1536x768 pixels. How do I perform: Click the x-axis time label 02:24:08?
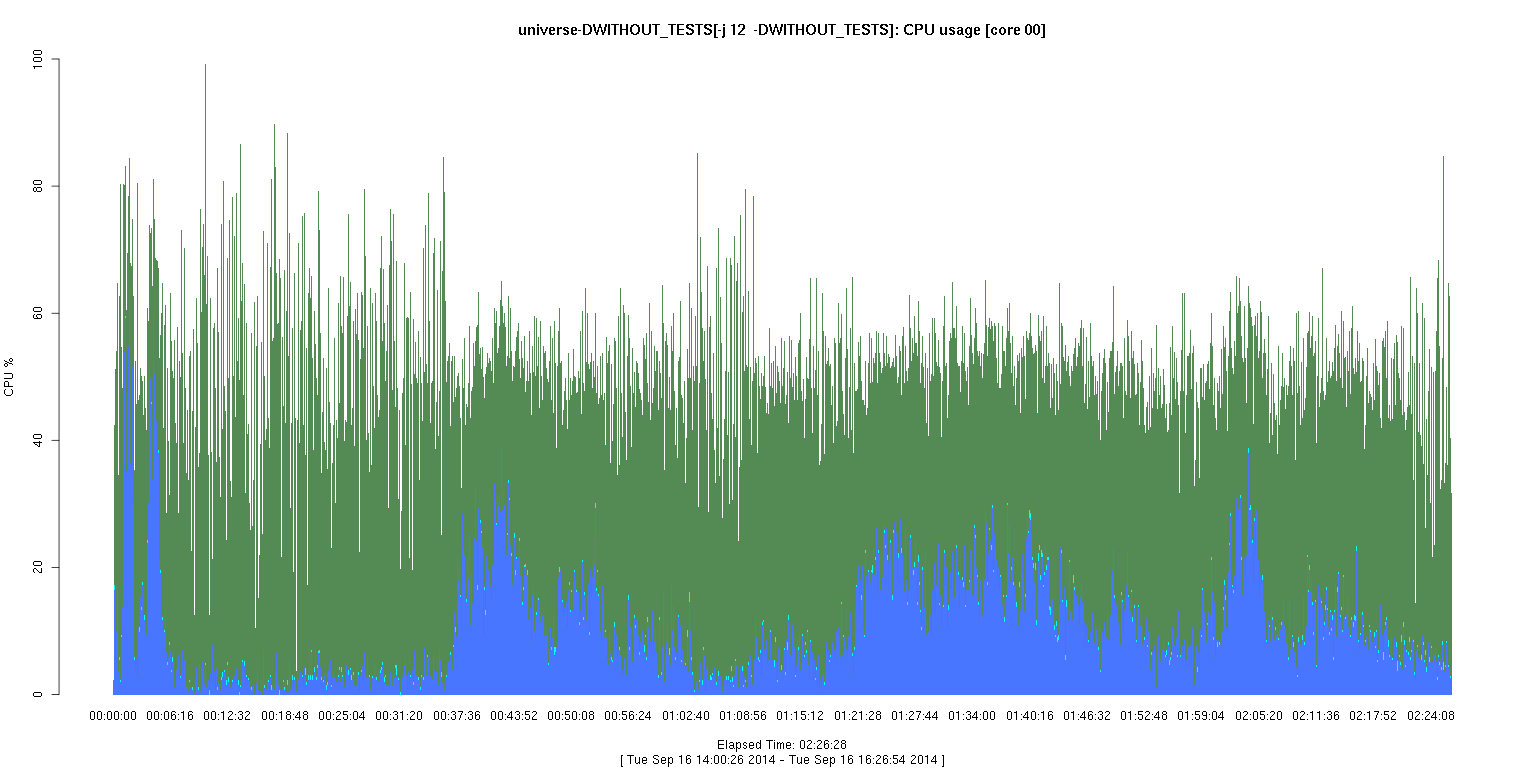(x=1431, y=716)
